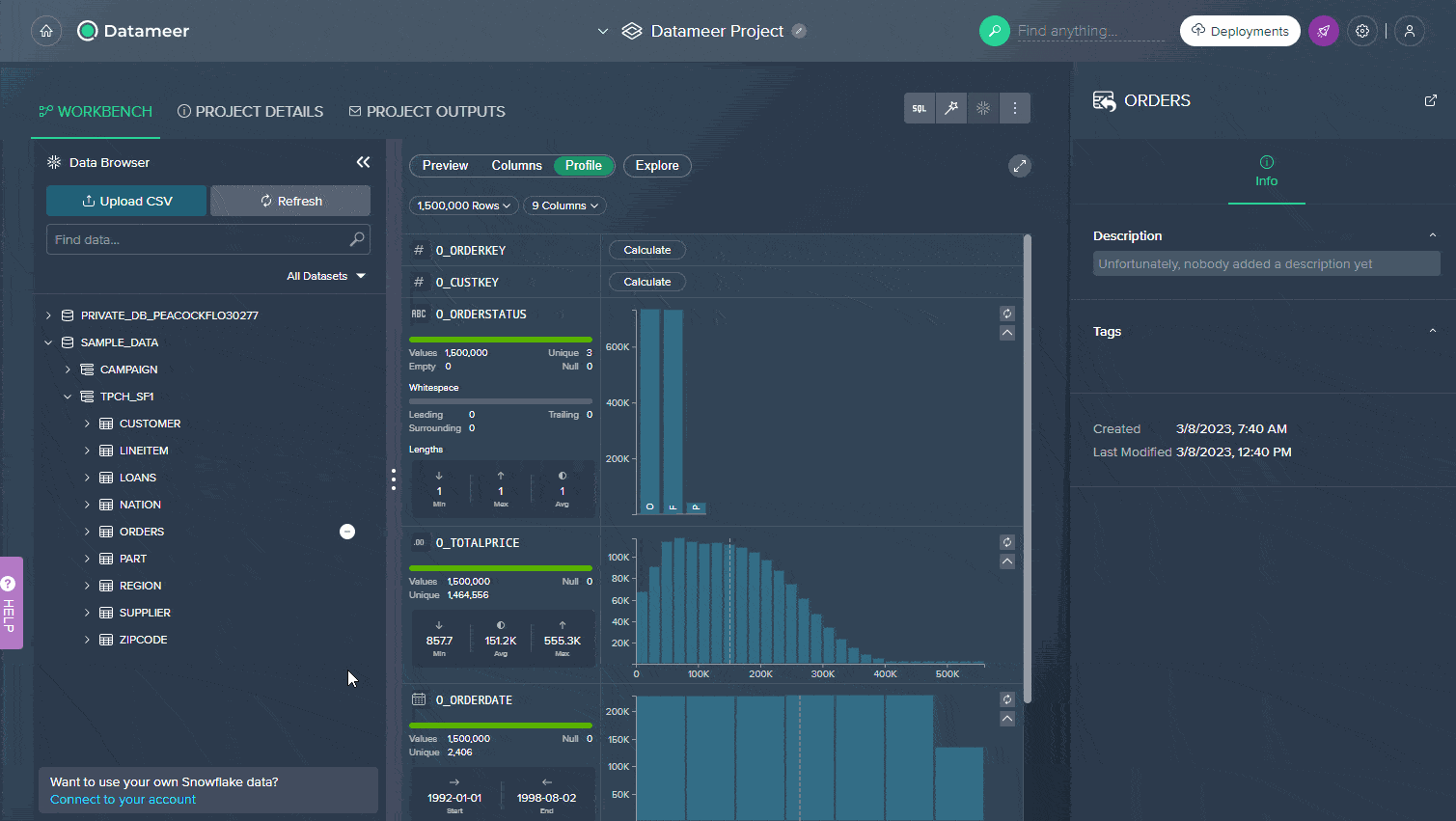Select the REGION table
1456x821 pixels.
click(140, 586)
